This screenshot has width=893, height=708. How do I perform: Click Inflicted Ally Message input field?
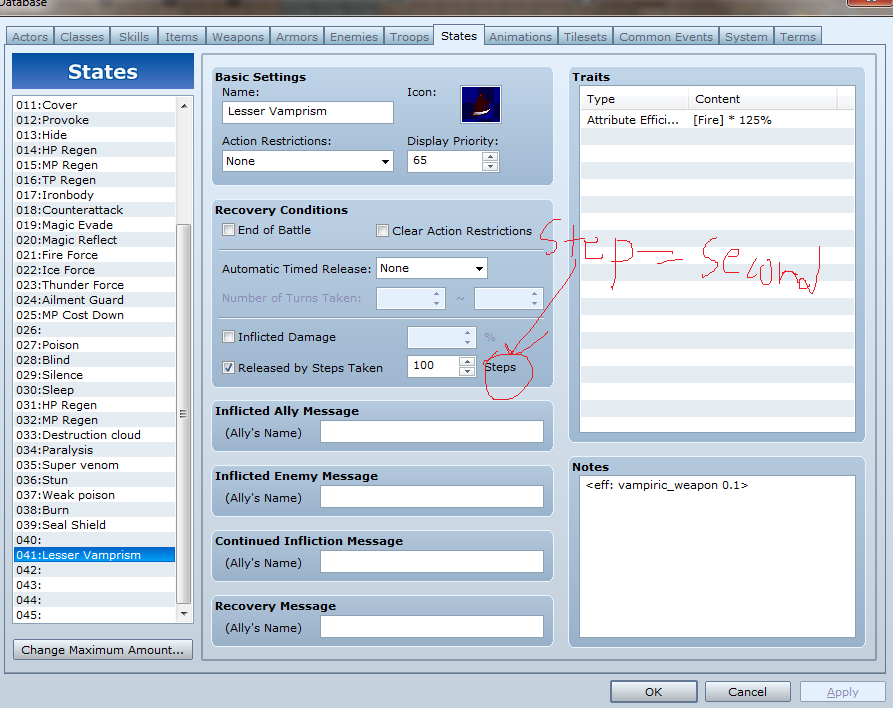click(432, 432)
